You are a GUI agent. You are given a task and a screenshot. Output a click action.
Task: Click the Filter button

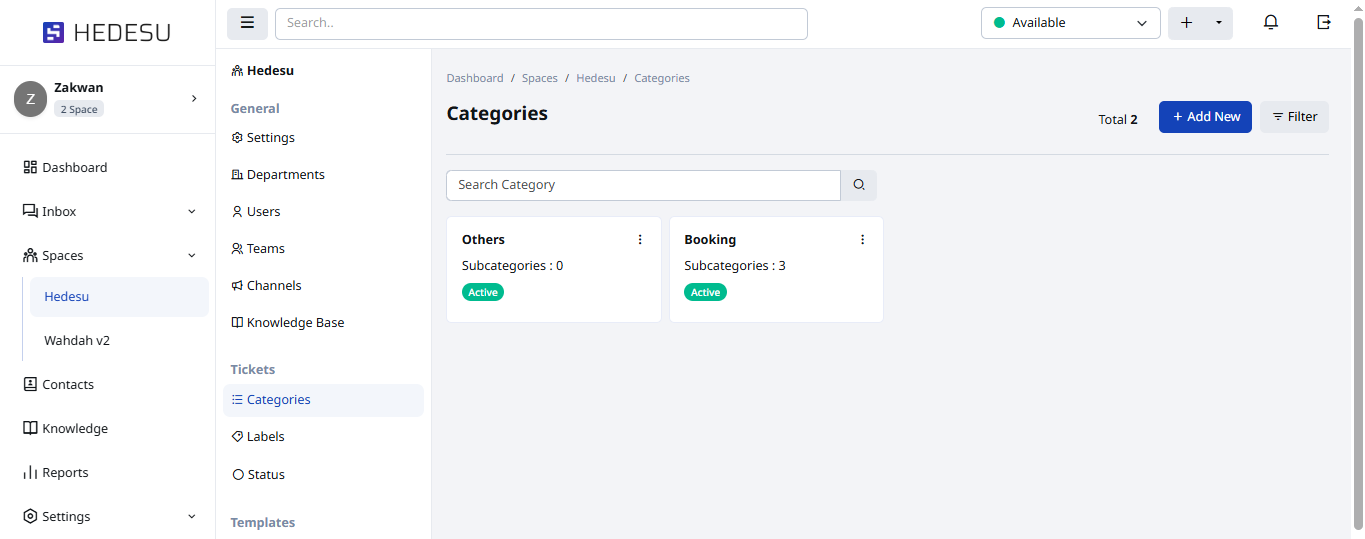tap(1294, 117)
